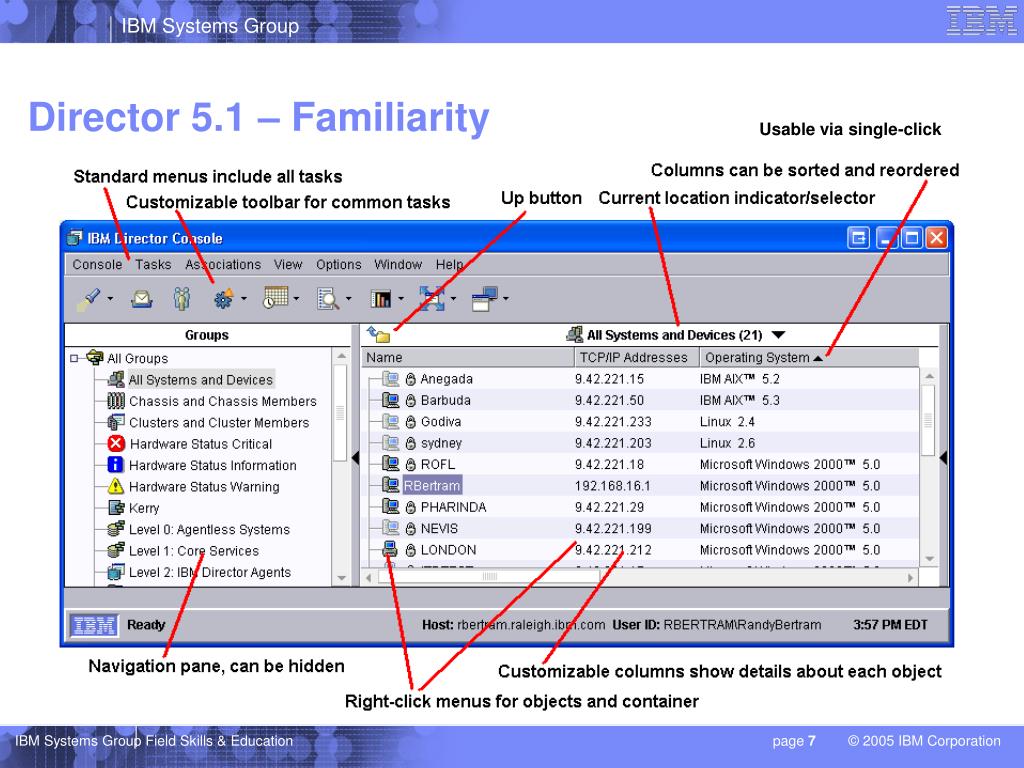Click the splitter arrow at right window edge
Image resolution: width=1024 pixels, height=768 pixels.
coord(944,458)
